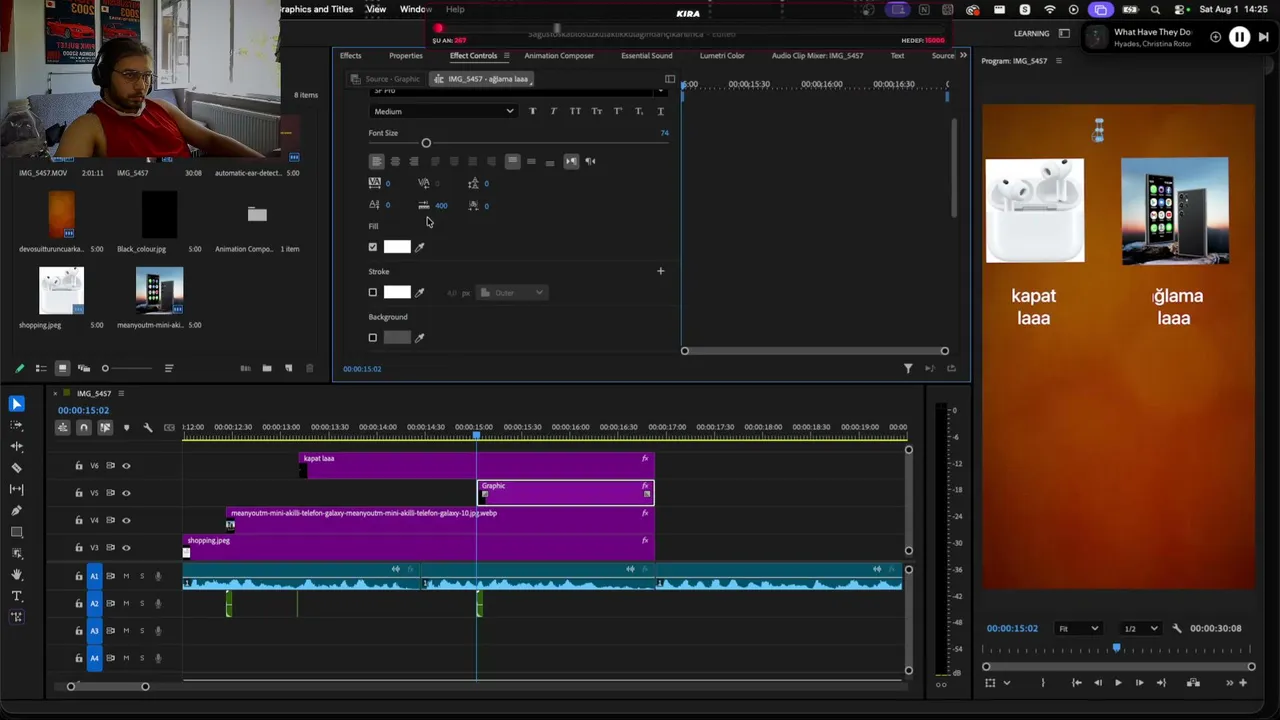The height and width of the screenshot is (720, 1280).
Task: Apply faux bold text style
Action: 532,111
